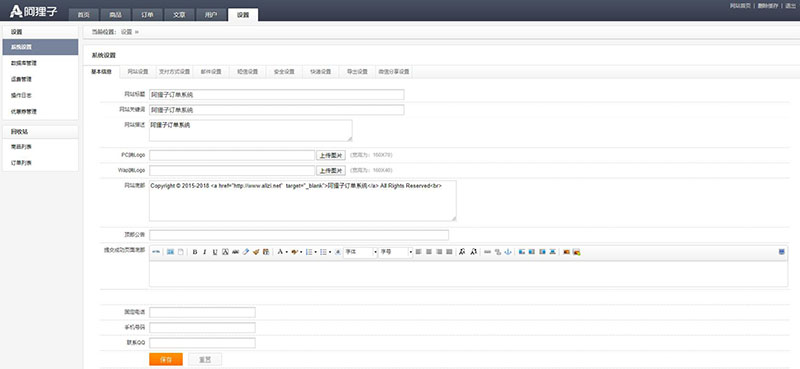Click the 客服电话 input field

click(203, 312)
